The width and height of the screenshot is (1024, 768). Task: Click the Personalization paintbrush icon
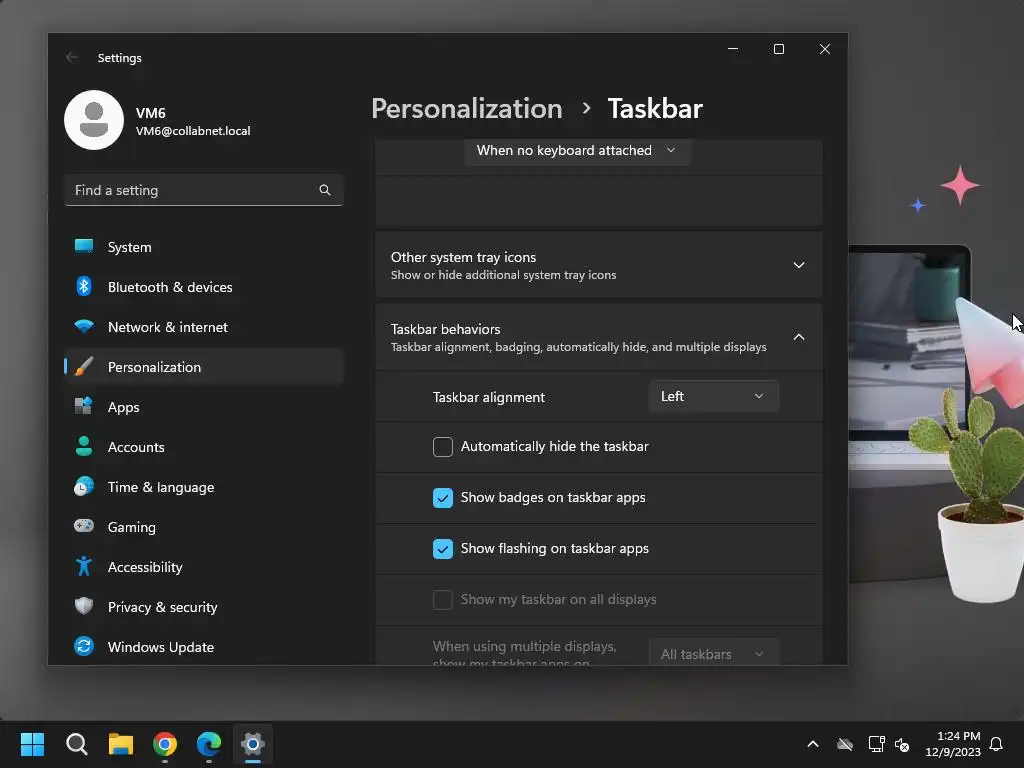click(x=84, y=366)
